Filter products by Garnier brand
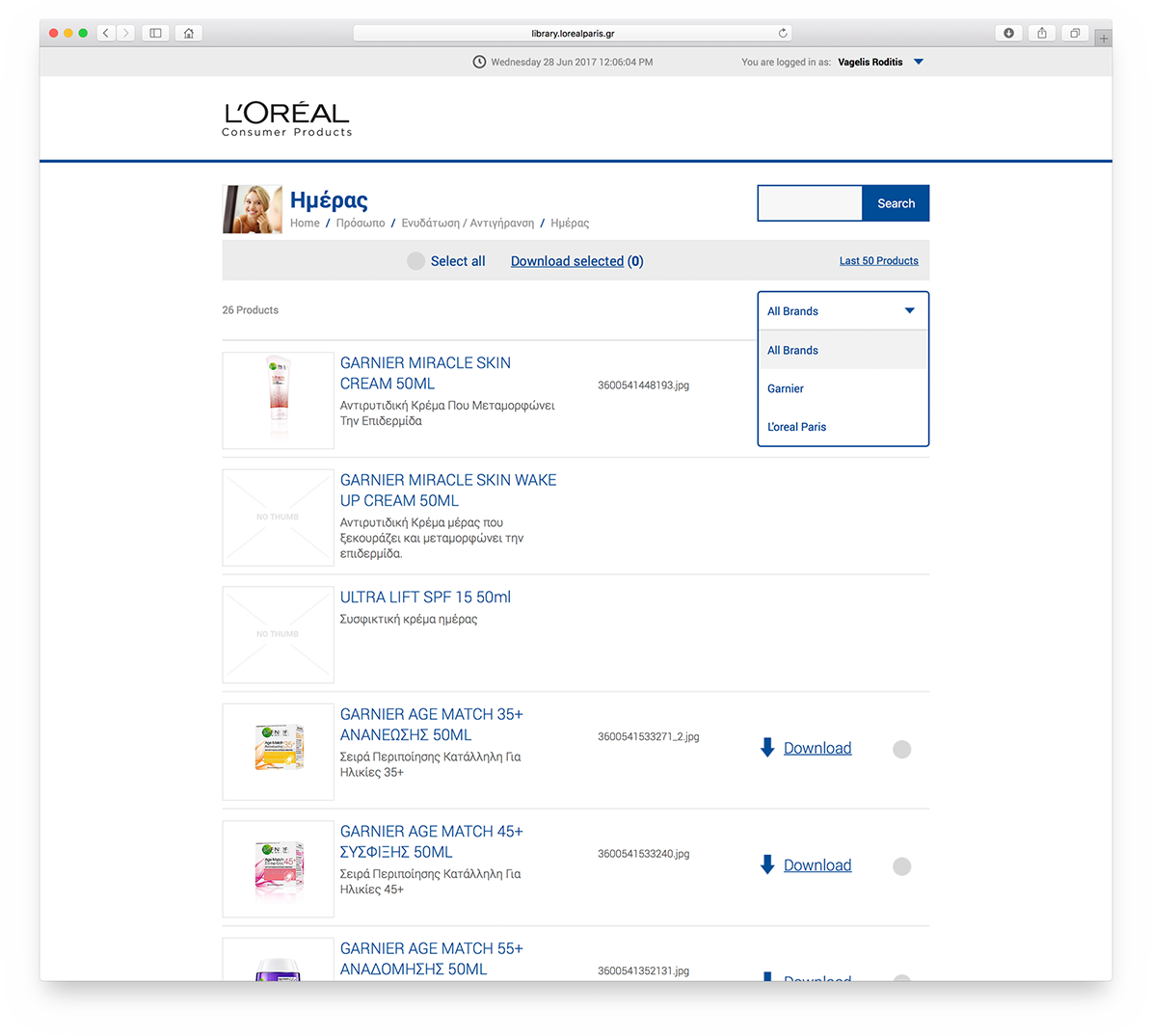This screenshot has width=1151, height=1036. point(843,388)
